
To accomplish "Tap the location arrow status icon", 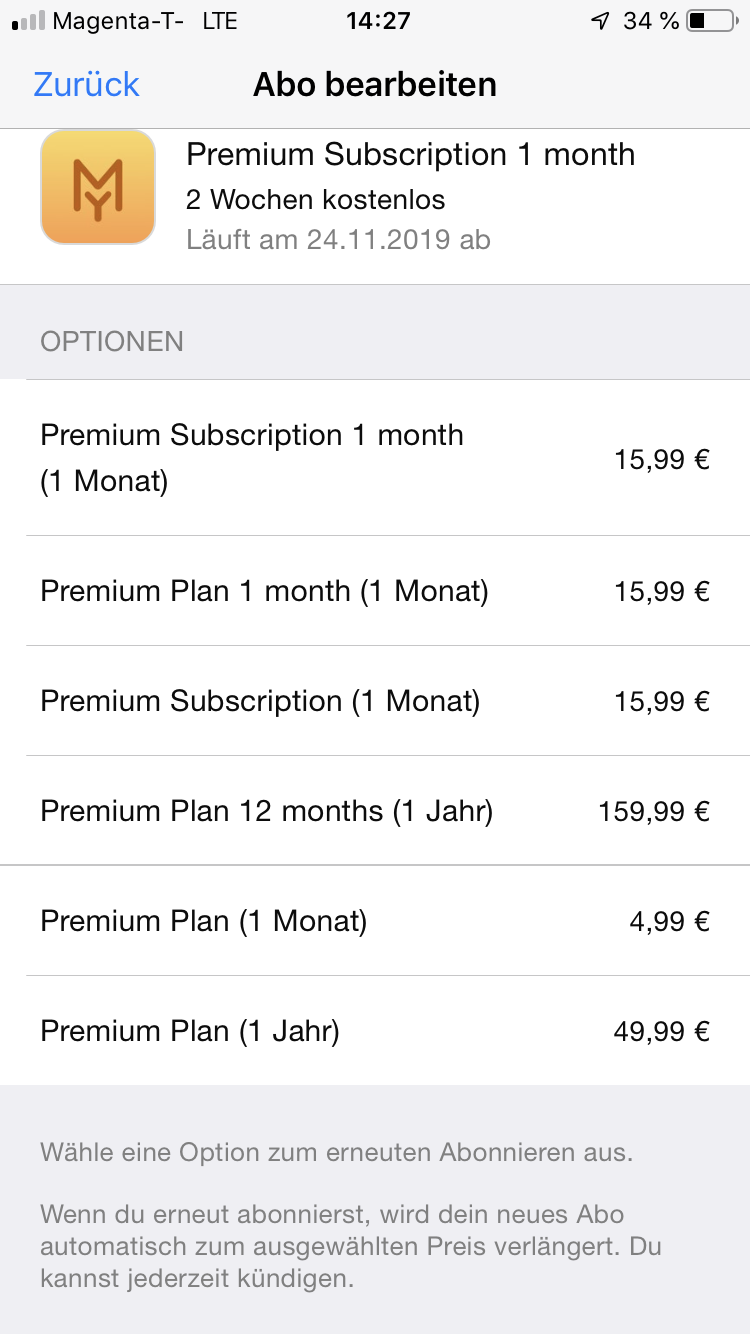I will click(600, 21).
